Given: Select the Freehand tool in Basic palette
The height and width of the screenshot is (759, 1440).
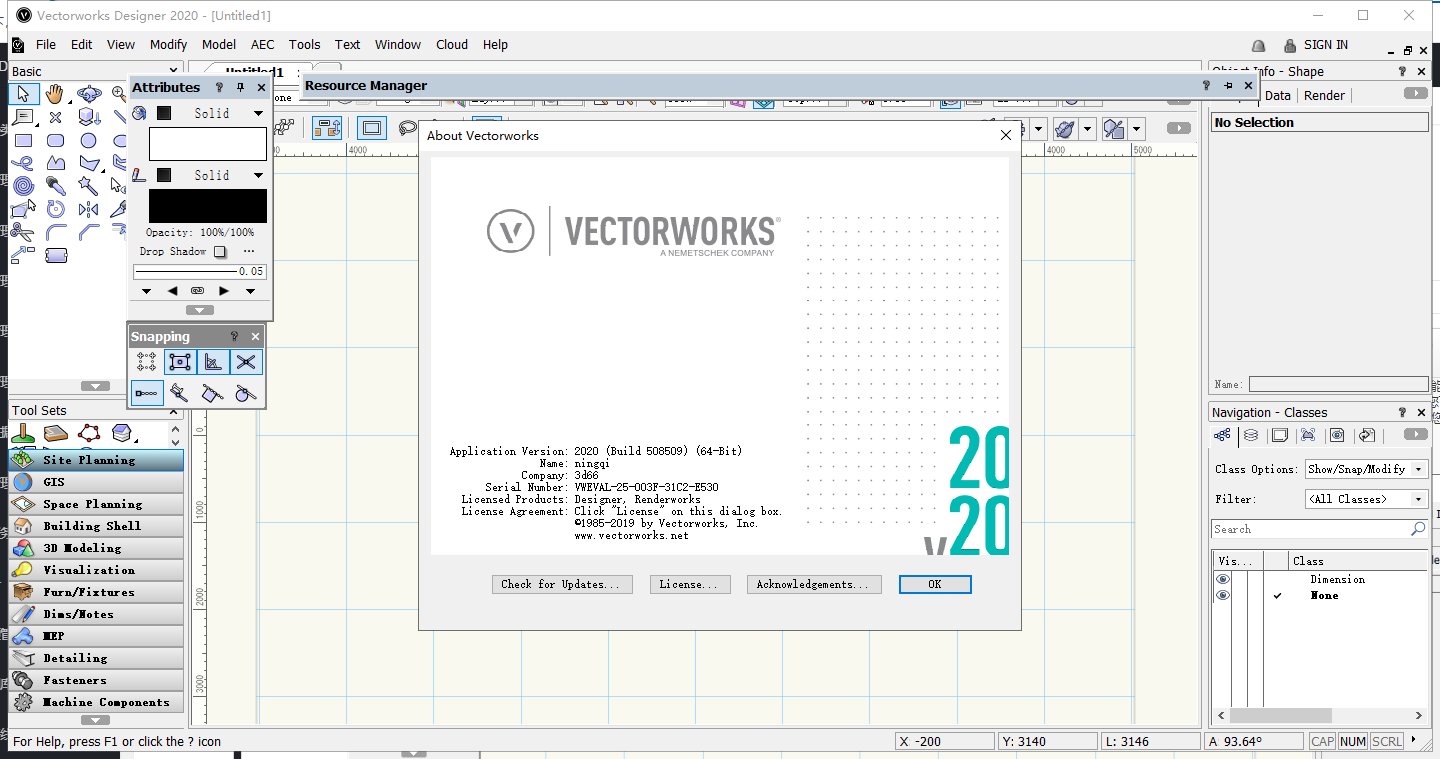Looking at the screenshot, I should click(x=22, y=162).
